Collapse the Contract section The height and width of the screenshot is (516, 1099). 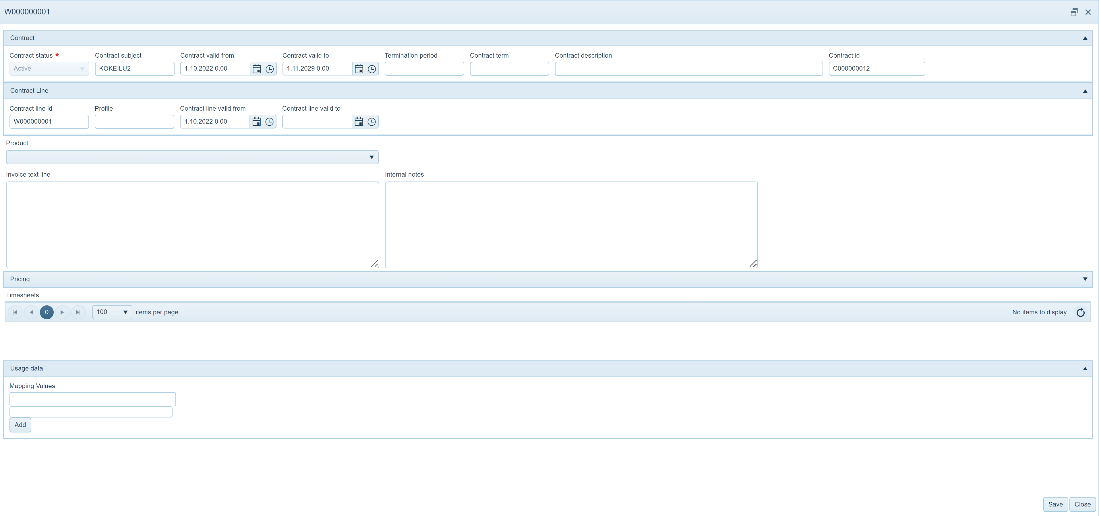(x=1085, y=38)
